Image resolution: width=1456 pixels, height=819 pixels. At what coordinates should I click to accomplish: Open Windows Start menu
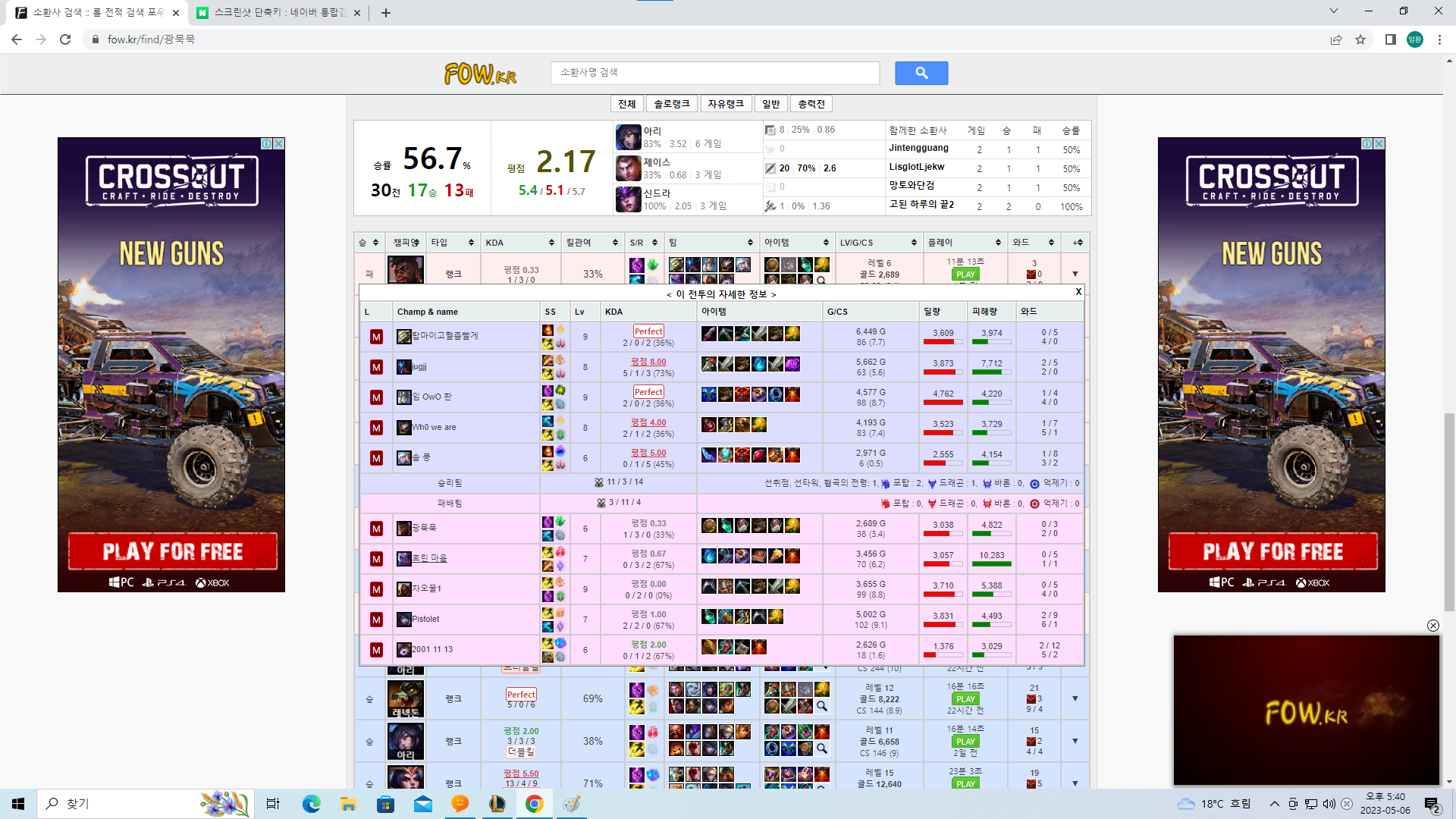click(18, 804)
